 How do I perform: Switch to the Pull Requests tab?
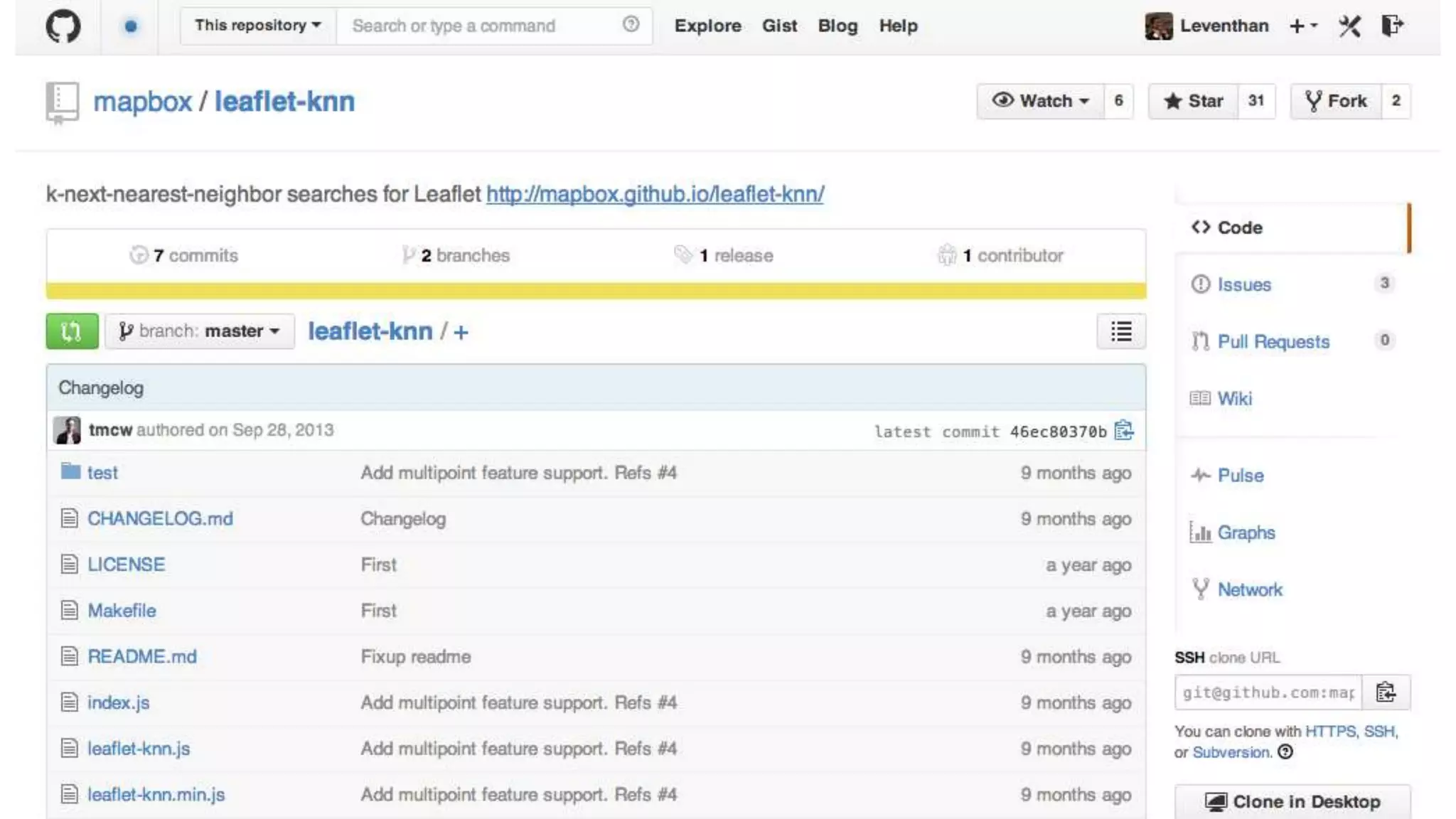coord(1273,342)
